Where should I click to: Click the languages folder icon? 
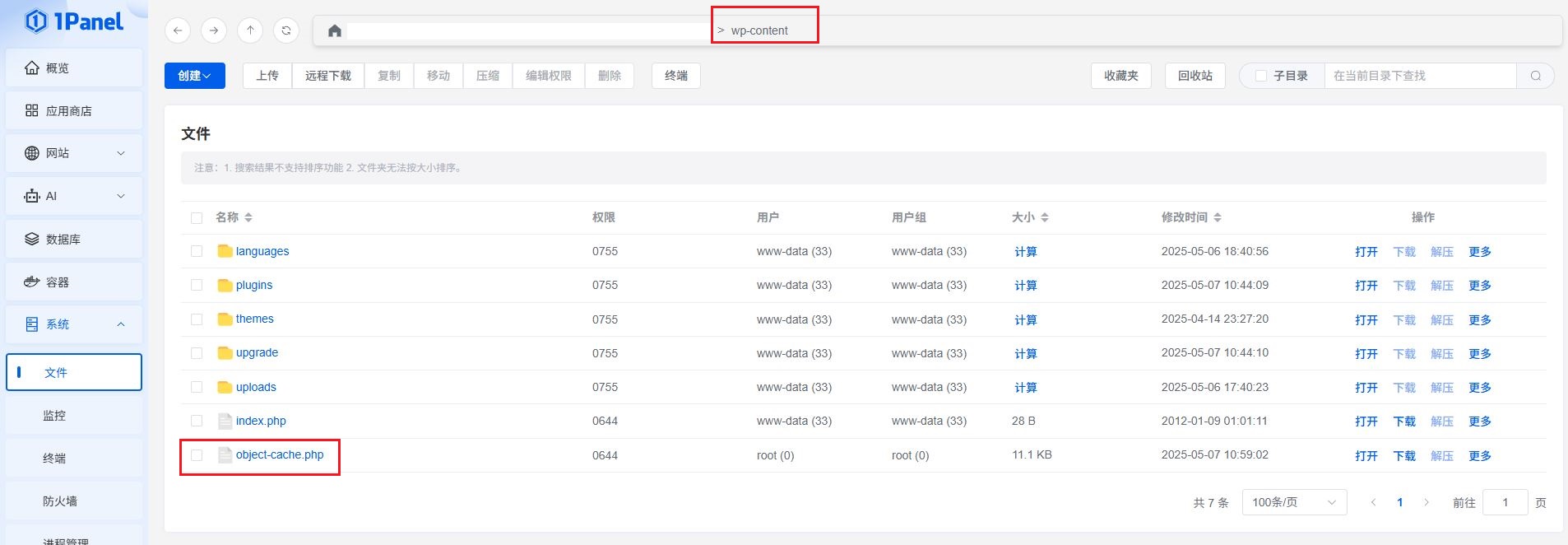coord(225,251)
